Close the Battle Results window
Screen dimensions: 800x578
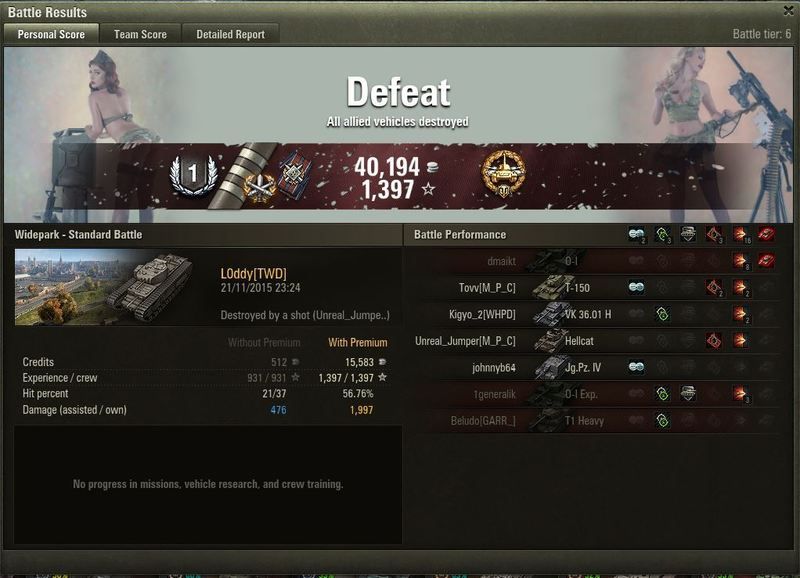coord(789,10)
